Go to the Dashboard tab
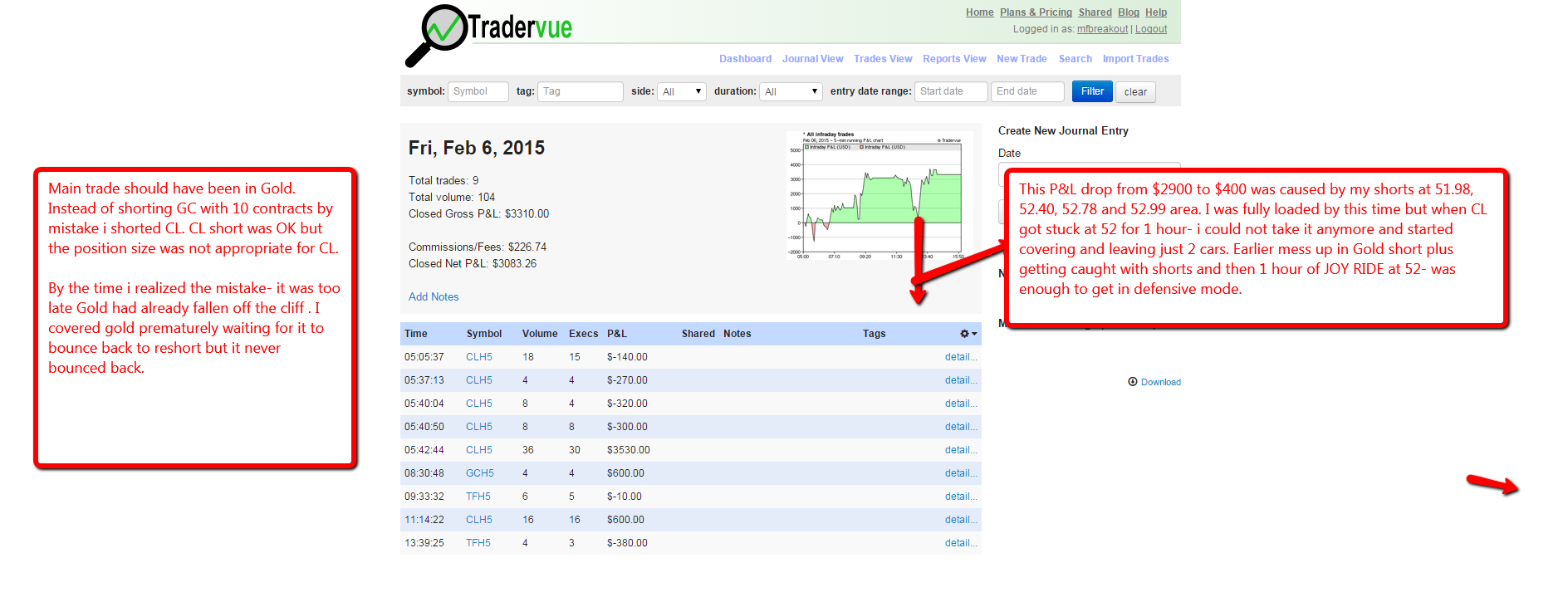Screen dimensions: 1568x602 point(745,59)
